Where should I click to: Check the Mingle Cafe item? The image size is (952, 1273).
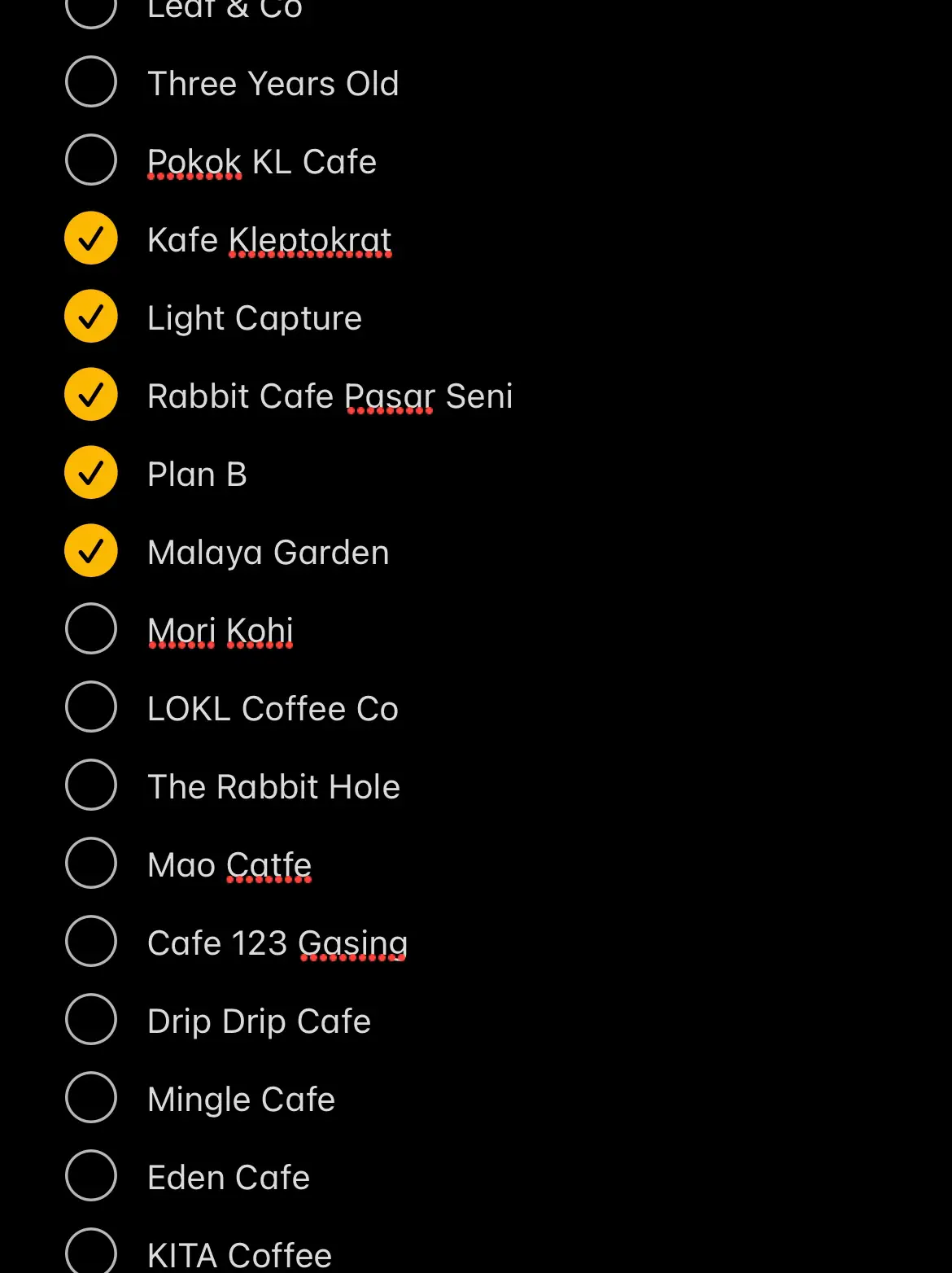tap(91, 1098)
